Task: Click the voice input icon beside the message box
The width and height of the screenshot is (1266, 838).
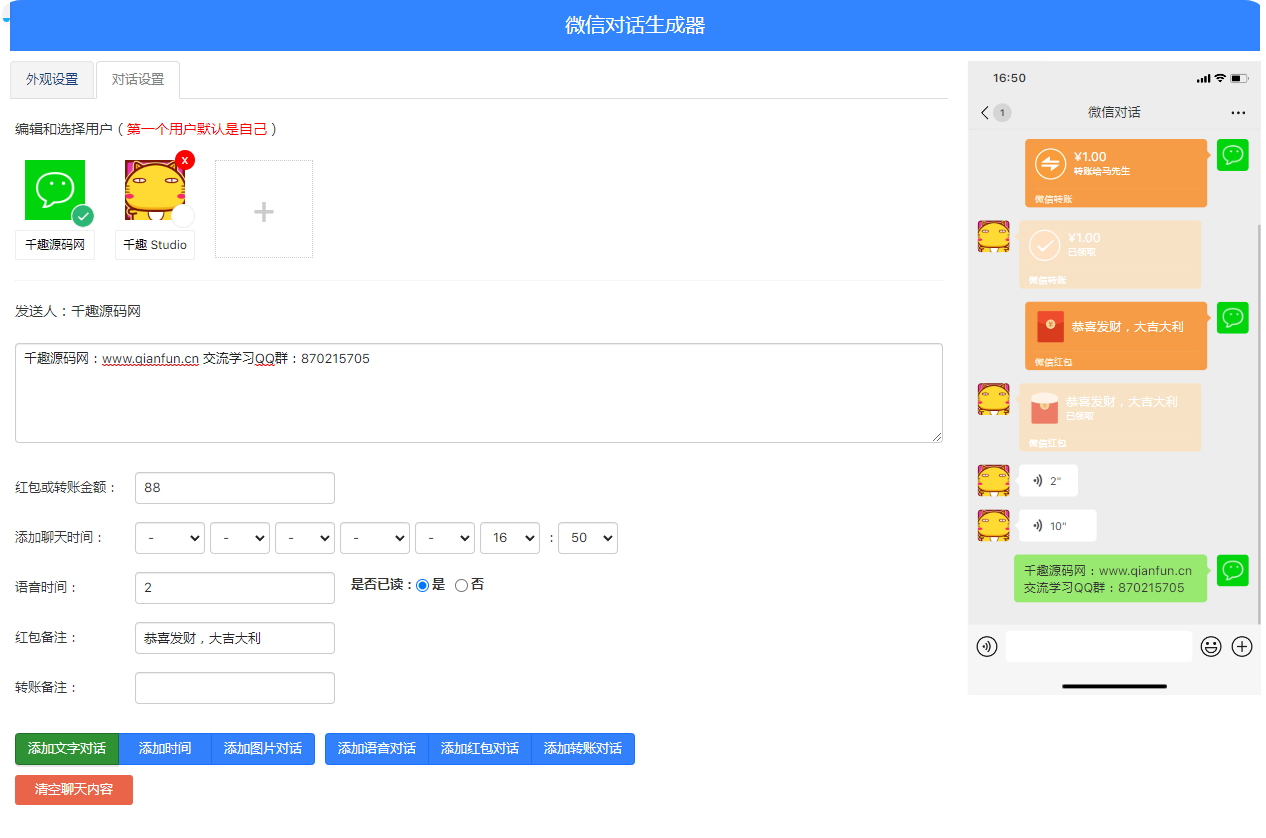Action: (x=986, y=647)
